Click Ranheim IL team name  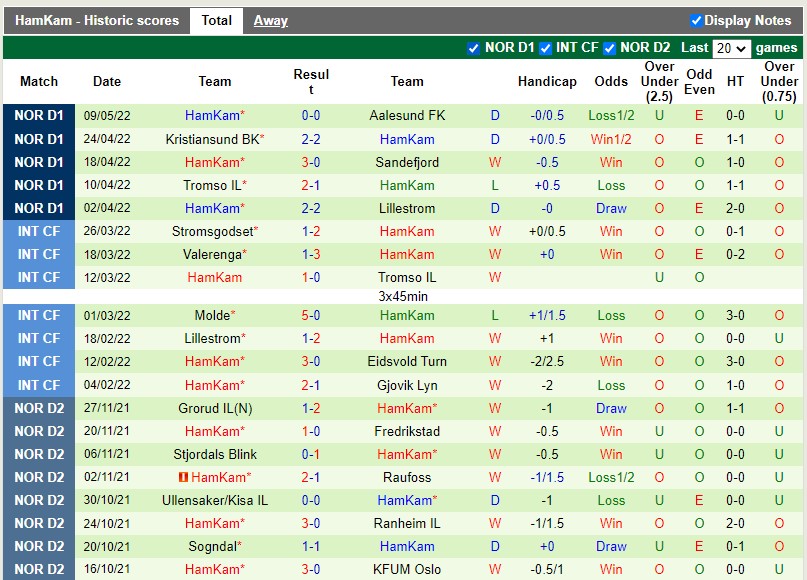[407, 523]
